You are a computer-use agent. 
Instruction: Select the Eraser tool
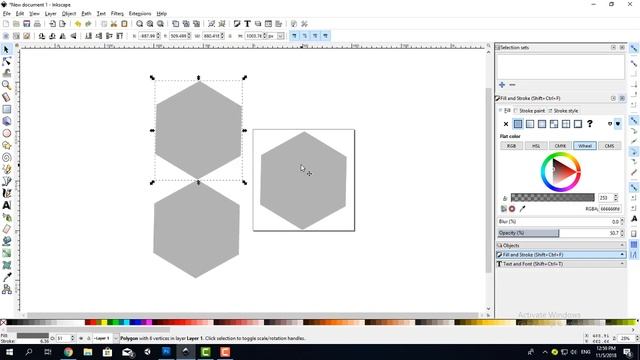(6, 229)
